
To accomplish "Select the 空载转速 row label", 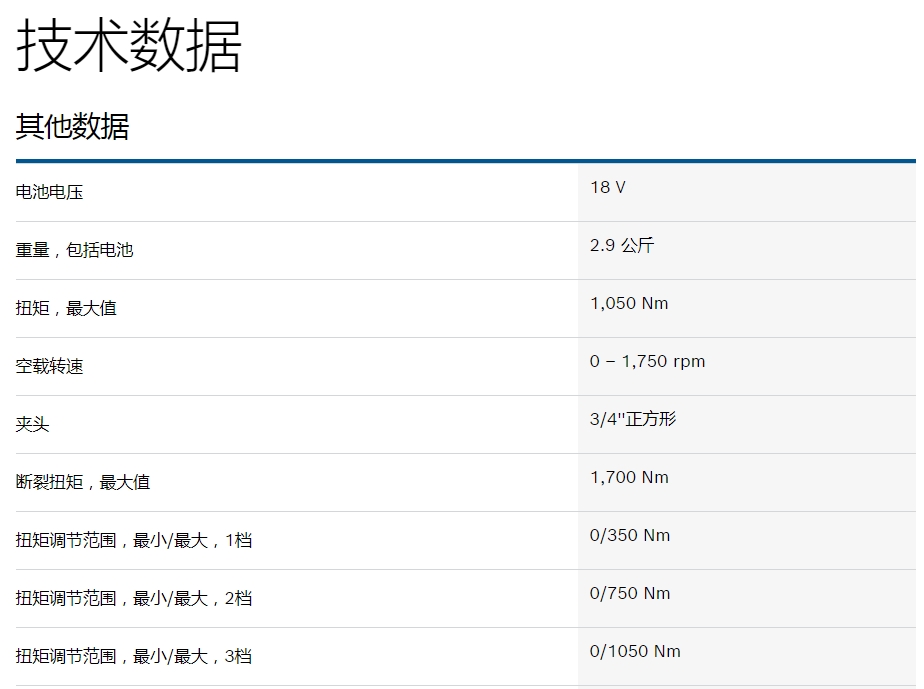I will [49, 366].
